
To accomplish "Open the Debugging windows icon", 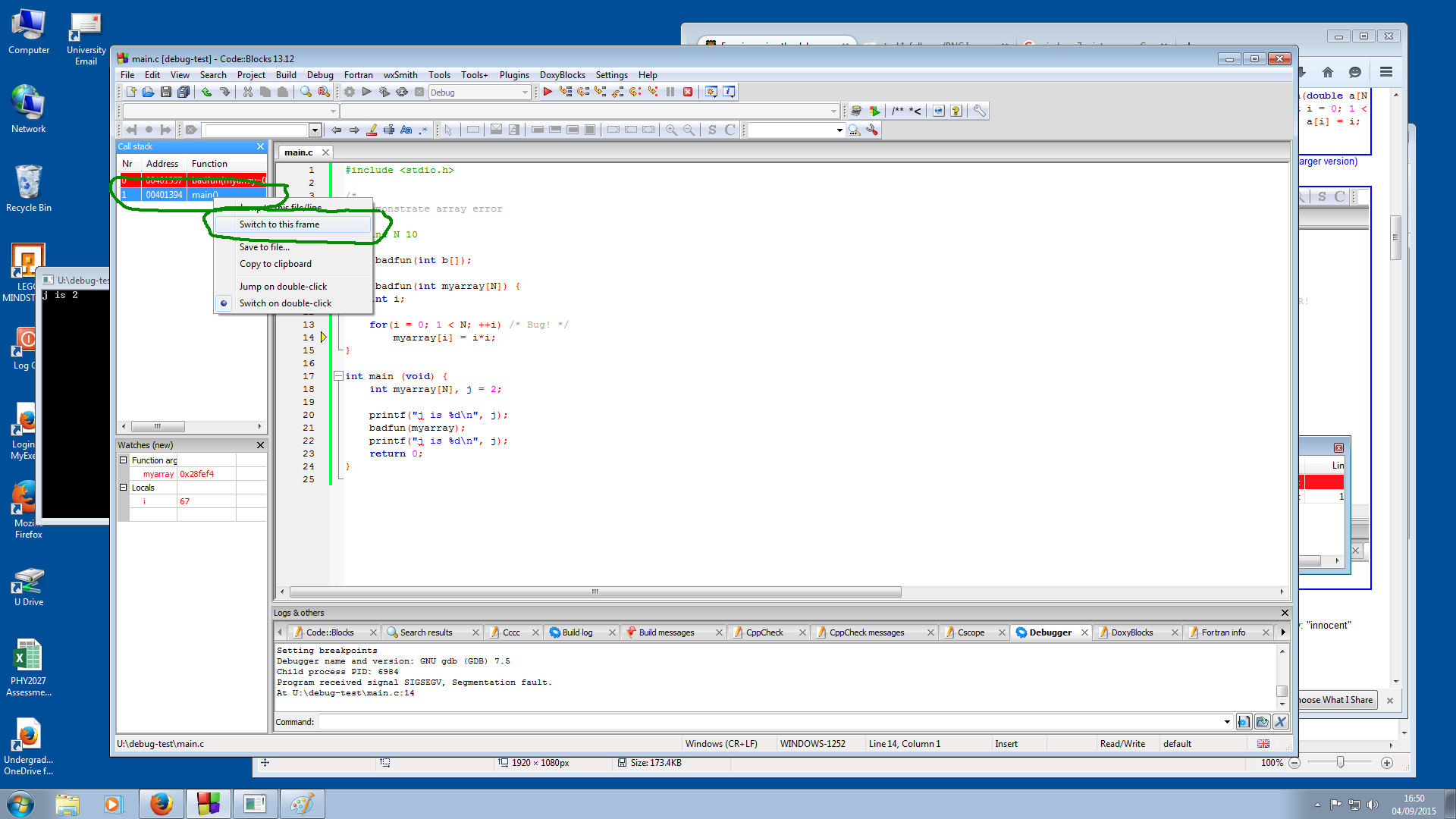I will (x=711, y=92).
